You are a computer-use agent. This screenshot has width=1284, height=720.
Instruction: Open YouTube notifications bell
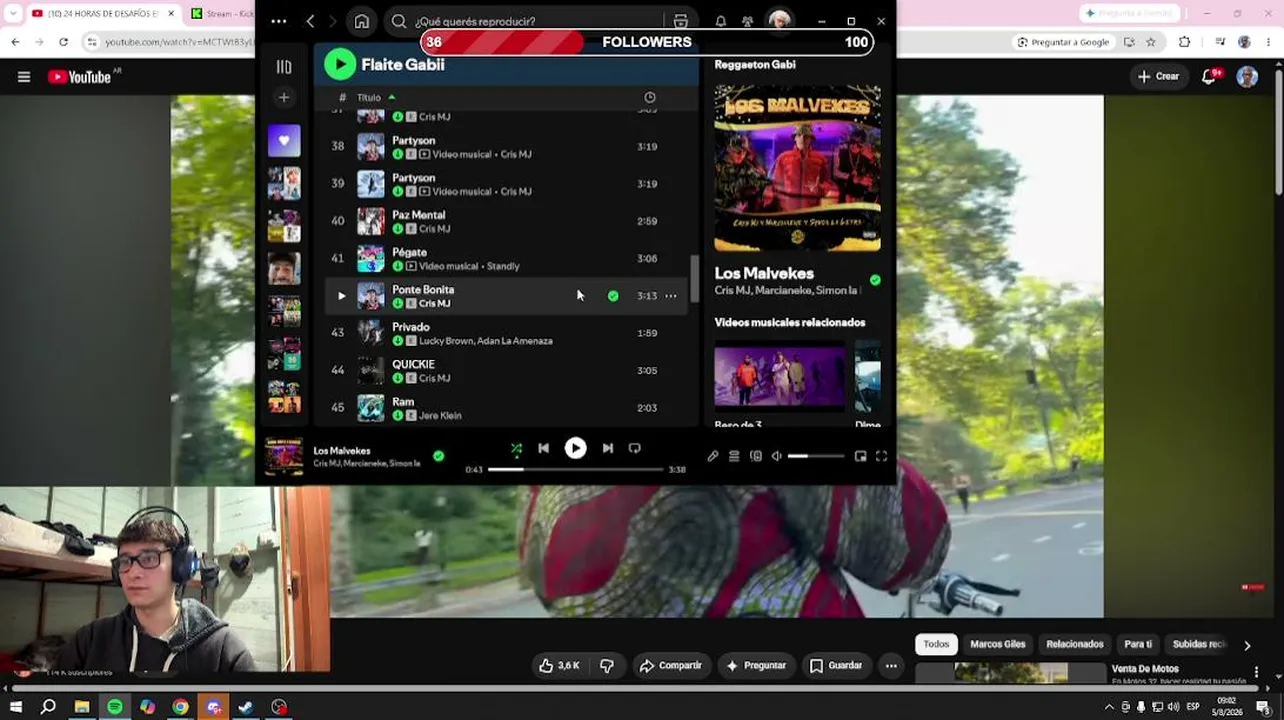tap(1210, 77)
